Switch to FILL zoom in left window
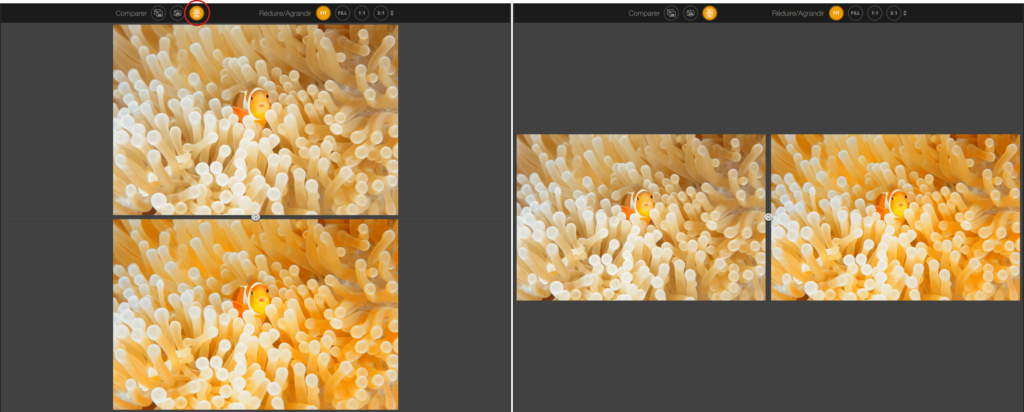The width and height of the screenshot is (1024, 412). [342, 13]
